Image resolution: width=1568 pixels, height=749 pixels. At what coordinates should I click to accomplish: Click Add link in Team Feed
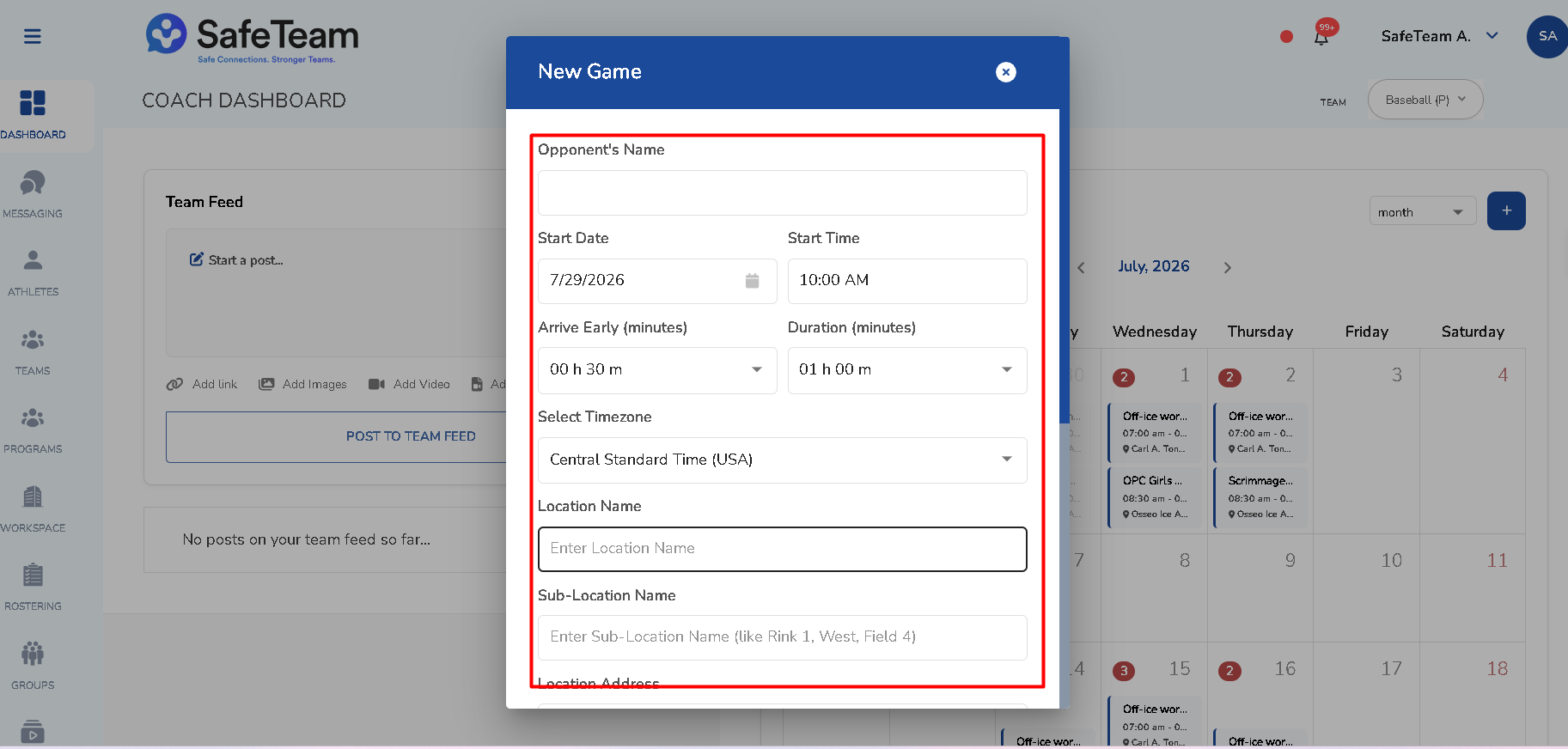click(x=202, y=384)
